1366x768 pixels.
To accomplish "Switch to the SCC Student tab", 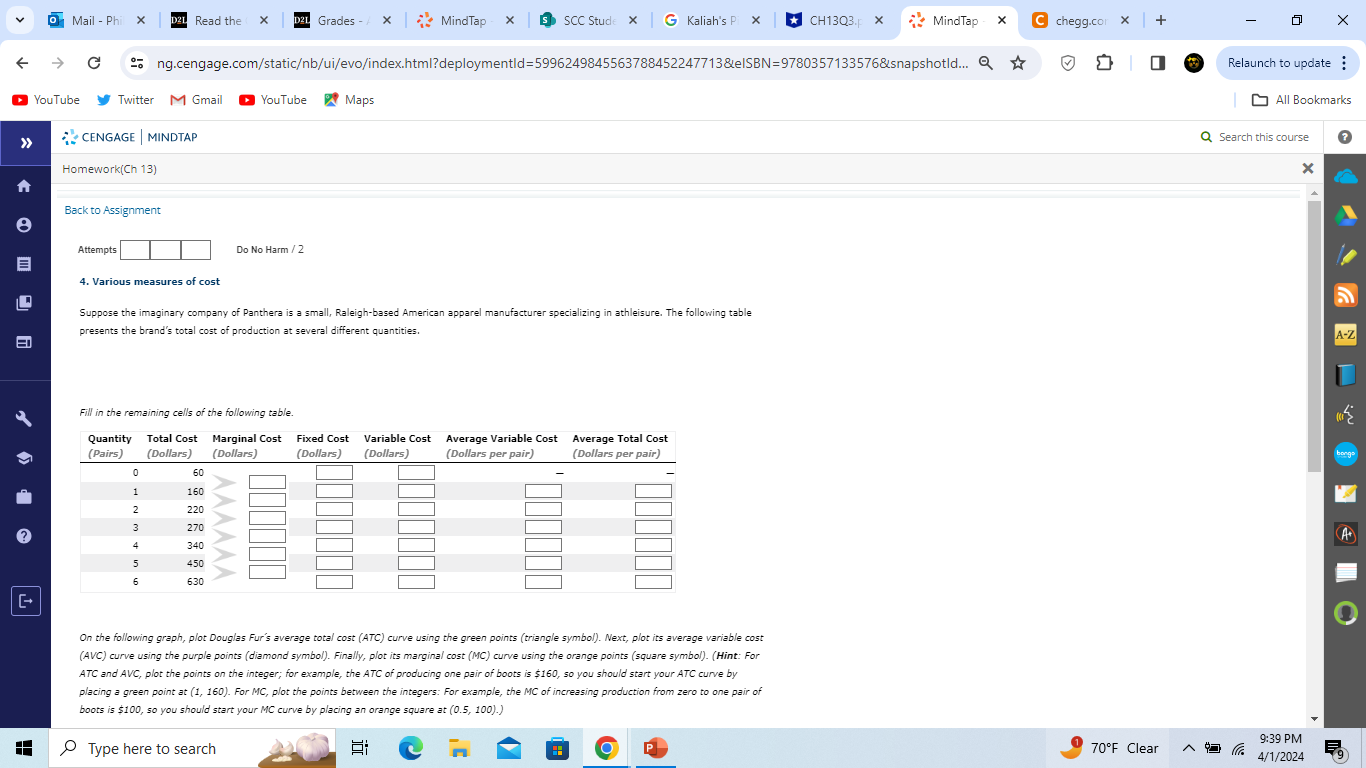I will [591, 20].
